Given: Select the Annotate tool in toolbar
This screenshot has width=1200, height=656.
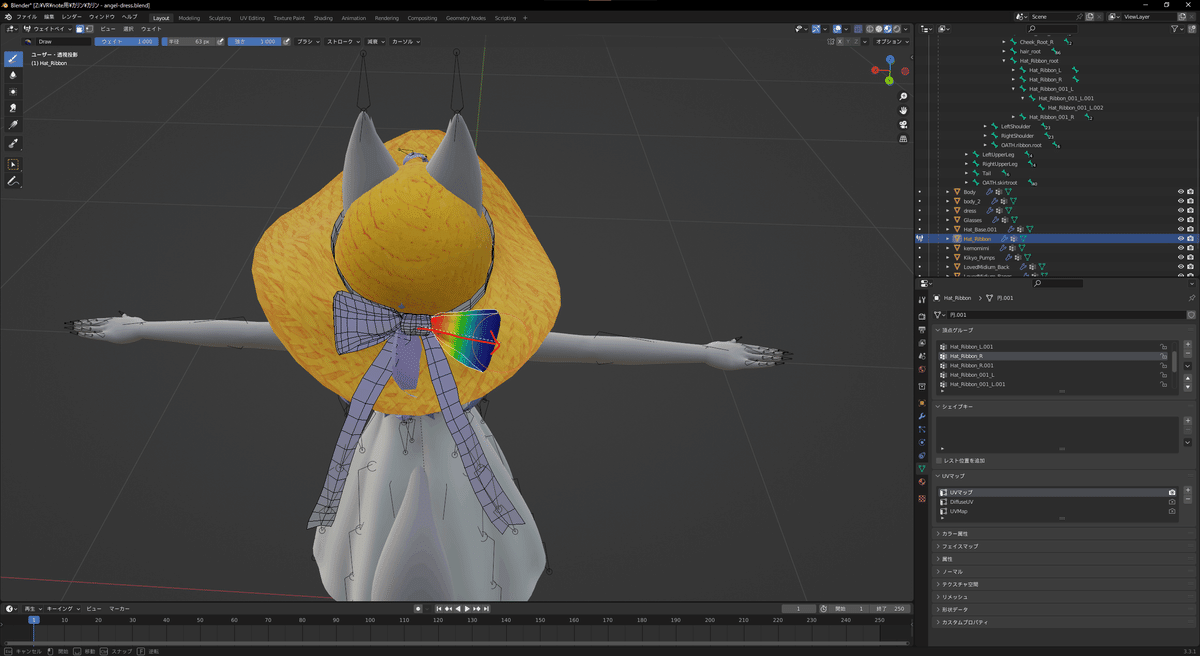Looking at the screenshot, I should (x=13, y=181).
